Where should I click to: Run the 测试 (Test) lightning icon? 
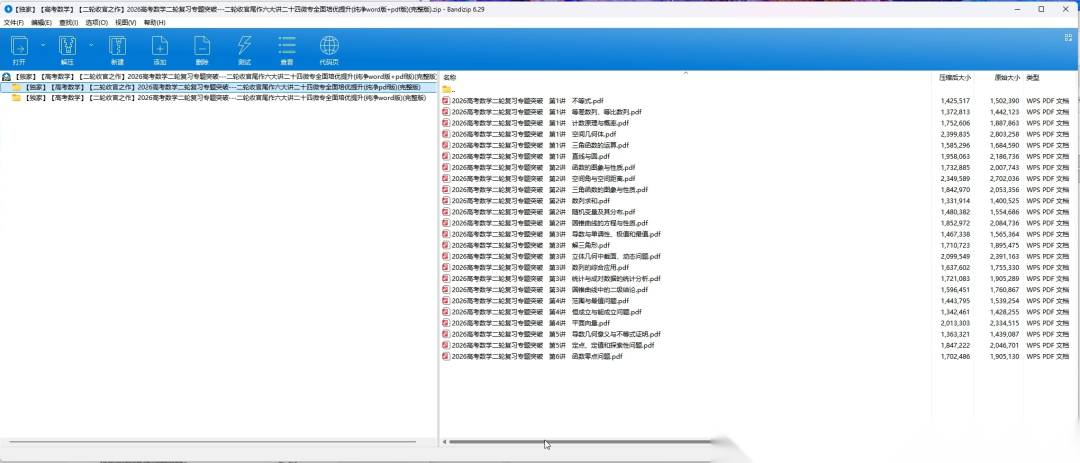pyautogui.click(x=245, y=50)
